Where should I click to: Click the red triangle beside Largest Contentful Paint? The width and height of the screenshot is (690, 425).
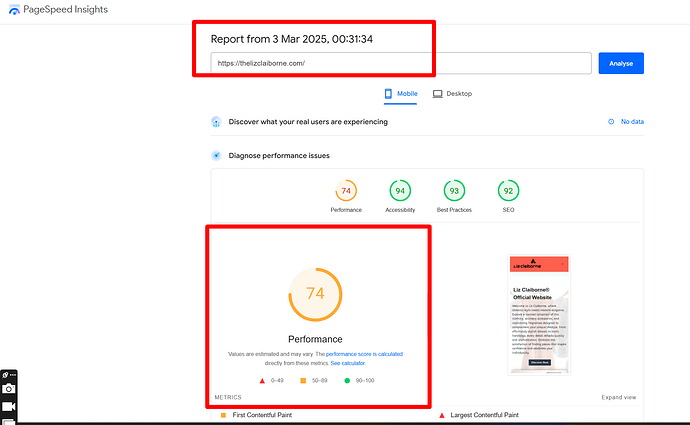(442, 415)
